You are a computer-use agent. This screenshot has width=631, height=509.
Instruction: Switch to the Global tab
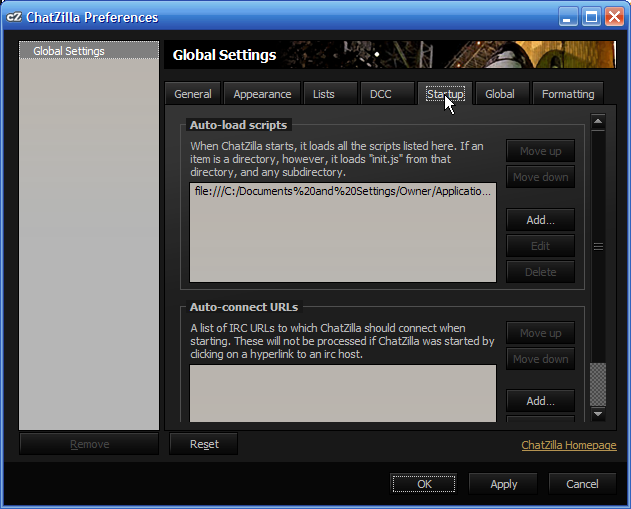502,94
